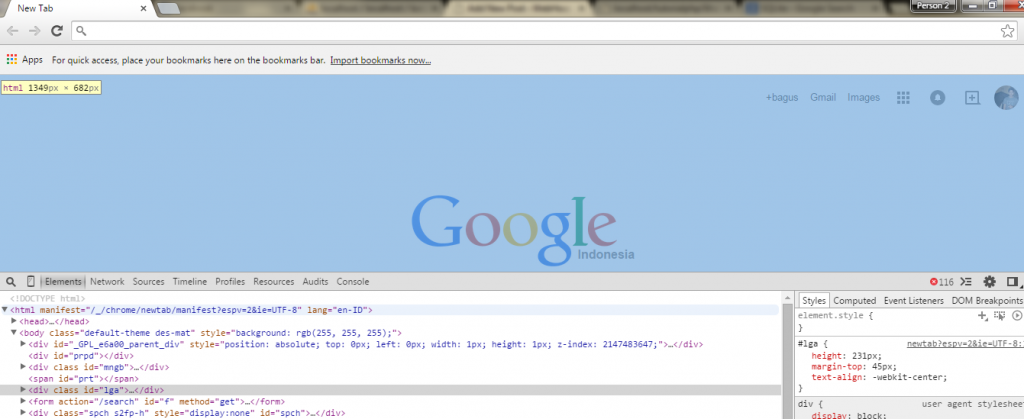The width and height of the screenshot is (1024, 419).
Task: Click the inspect element magnifier icon
Action: 10,282
